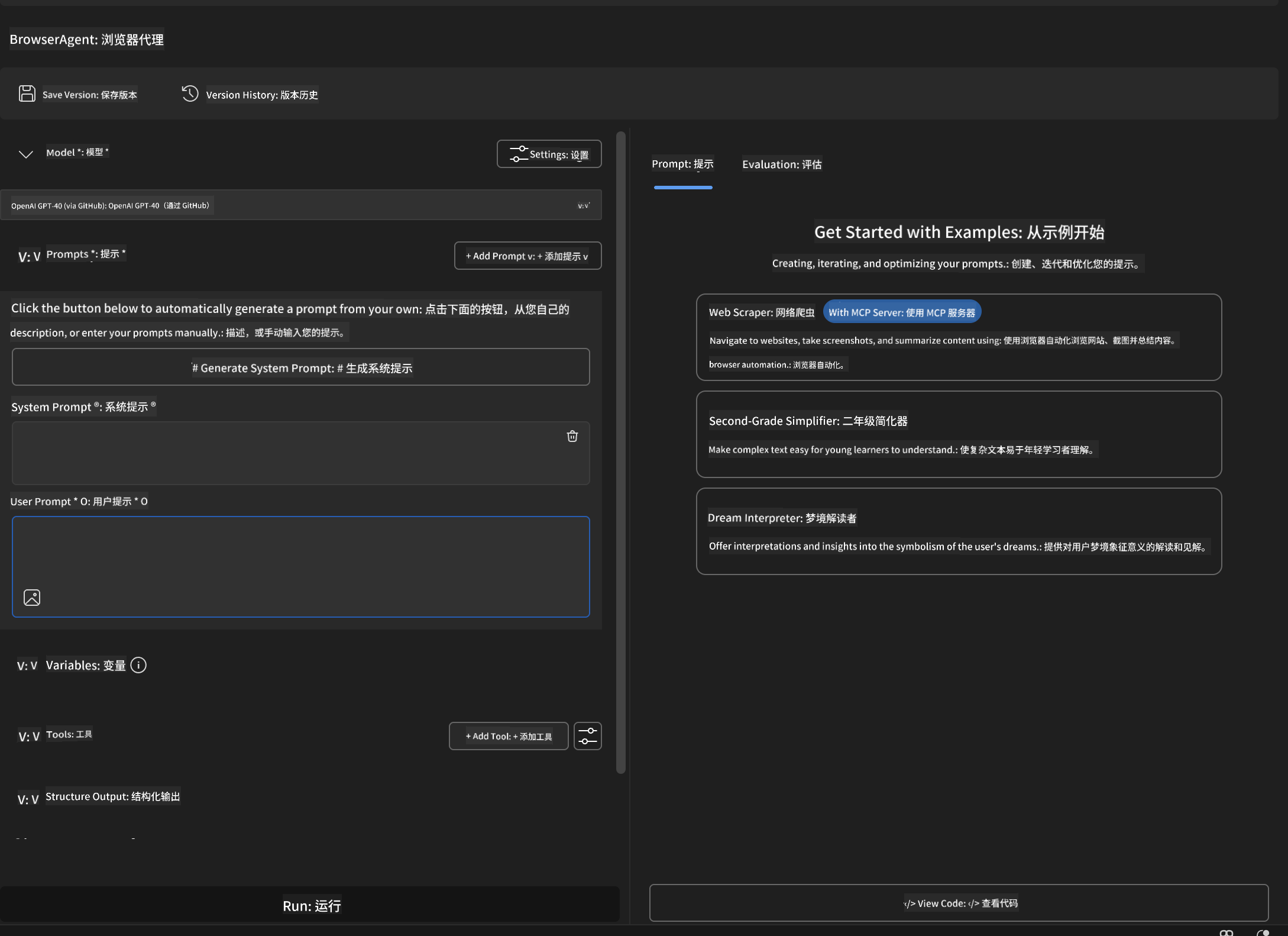Click Generate System Prompt button

click(x=301, y=367)
